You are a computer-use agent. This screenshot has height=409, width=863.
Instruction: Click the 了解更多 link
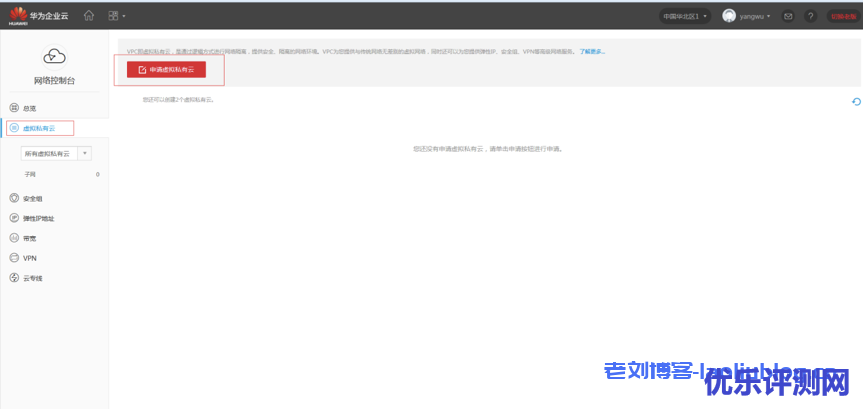pyautogui.click(x=592, y=51)
